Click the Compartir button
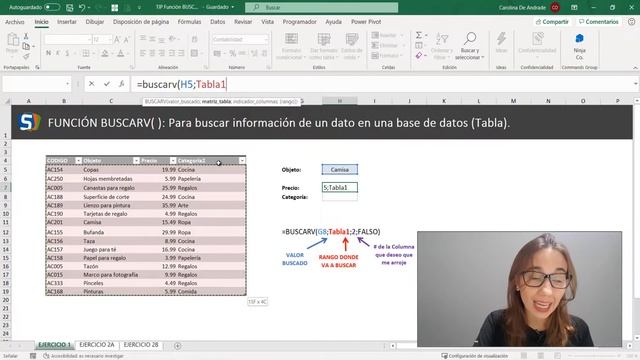The image size is (640, 360). (552, 22)
